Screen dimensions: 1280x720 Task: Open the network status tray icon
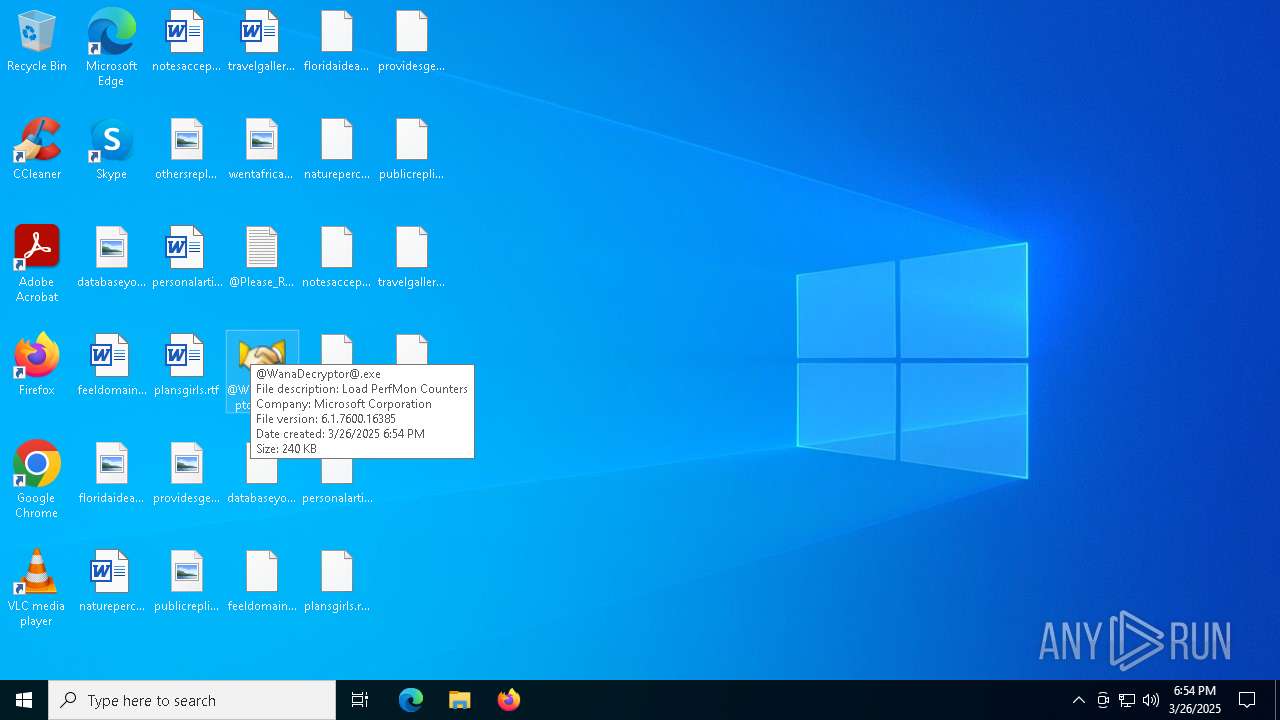1127,700
